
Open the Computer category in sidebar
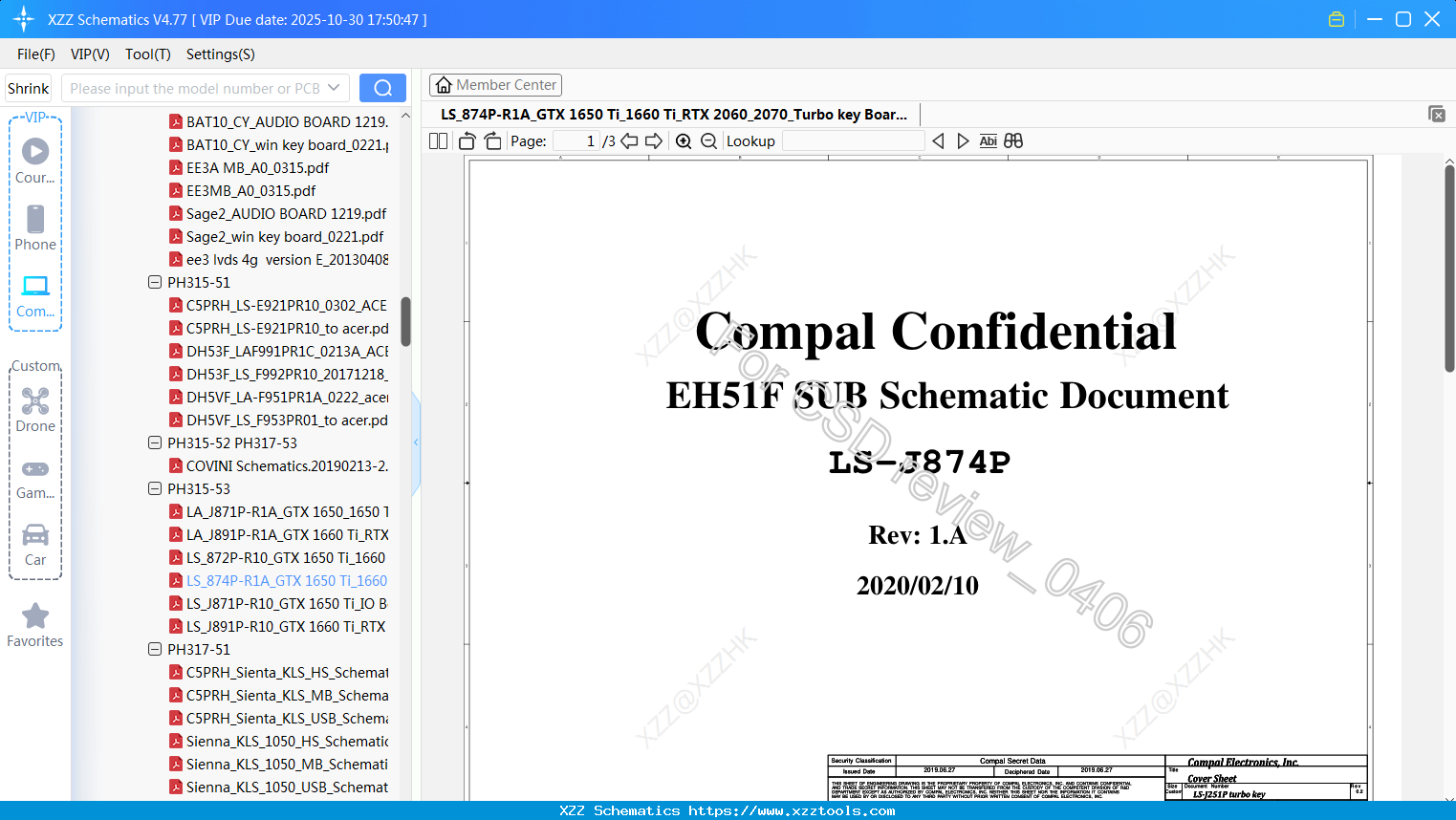click(x=35, y=295)
